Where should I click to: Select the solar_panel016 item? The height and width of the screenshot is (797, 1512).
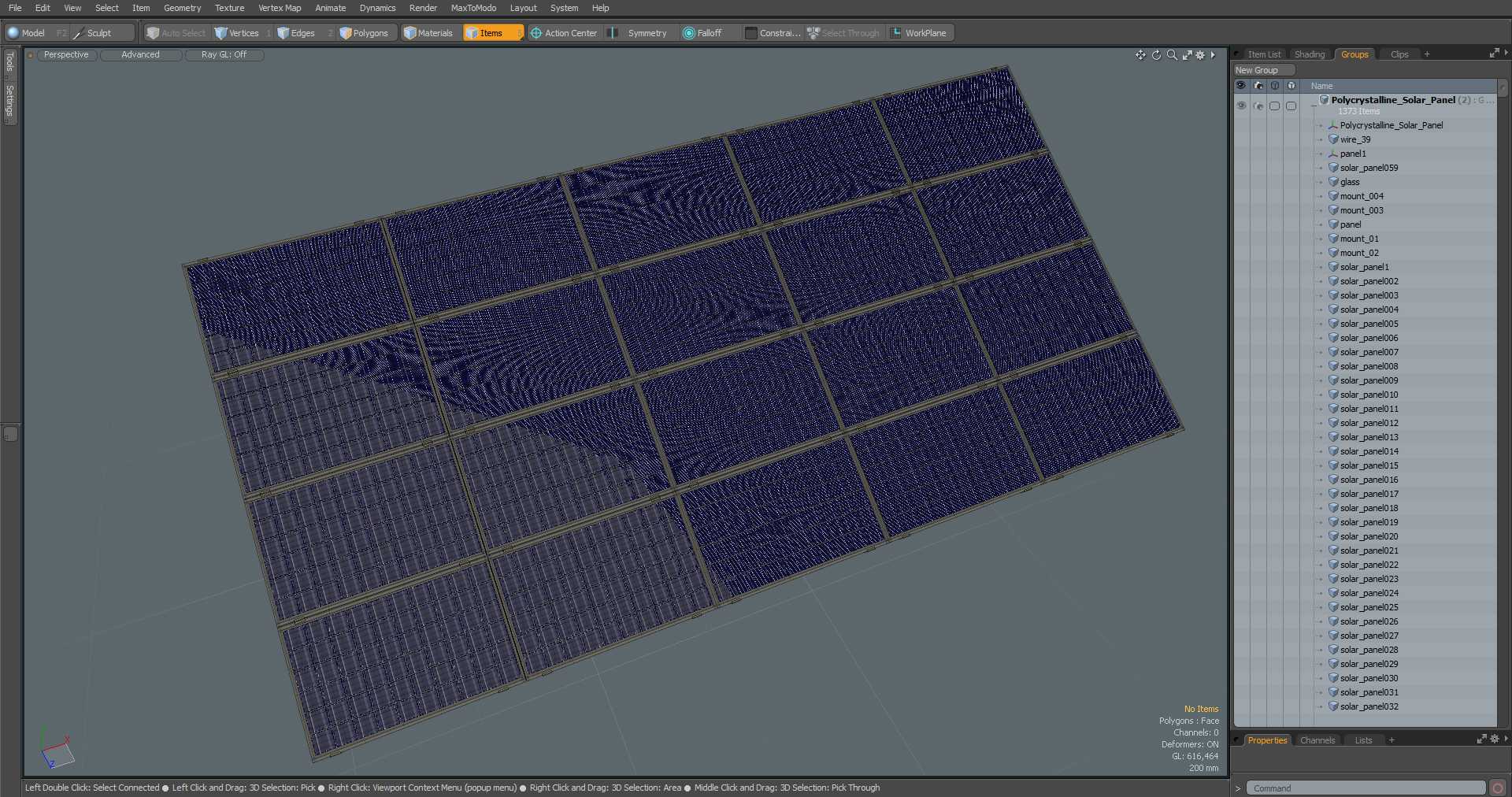coord(1369,480)
